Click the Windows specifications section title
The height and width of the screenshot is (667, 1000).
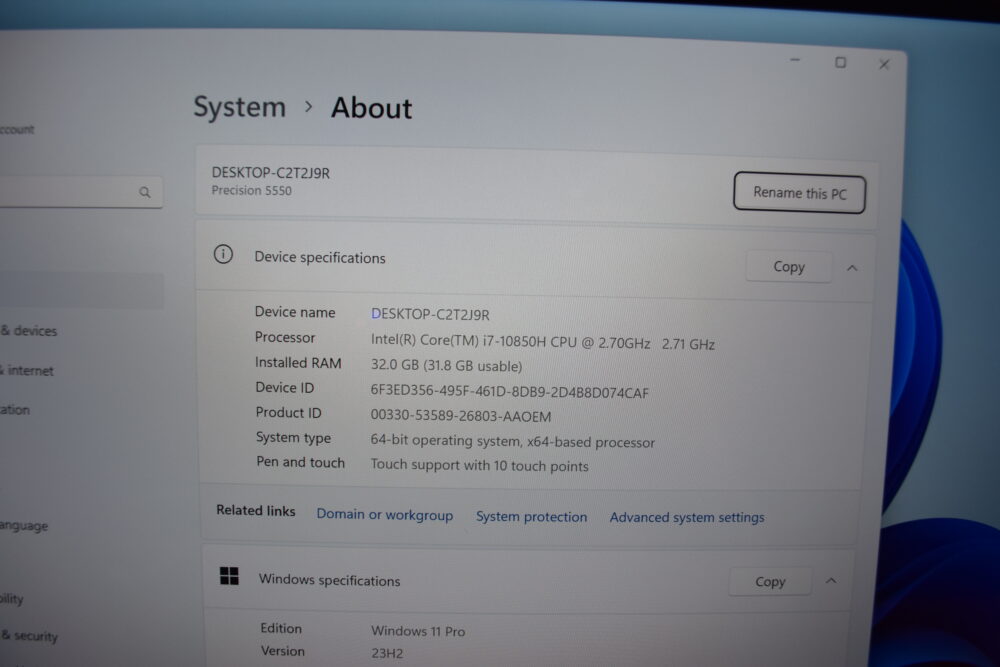click(330, 580)
